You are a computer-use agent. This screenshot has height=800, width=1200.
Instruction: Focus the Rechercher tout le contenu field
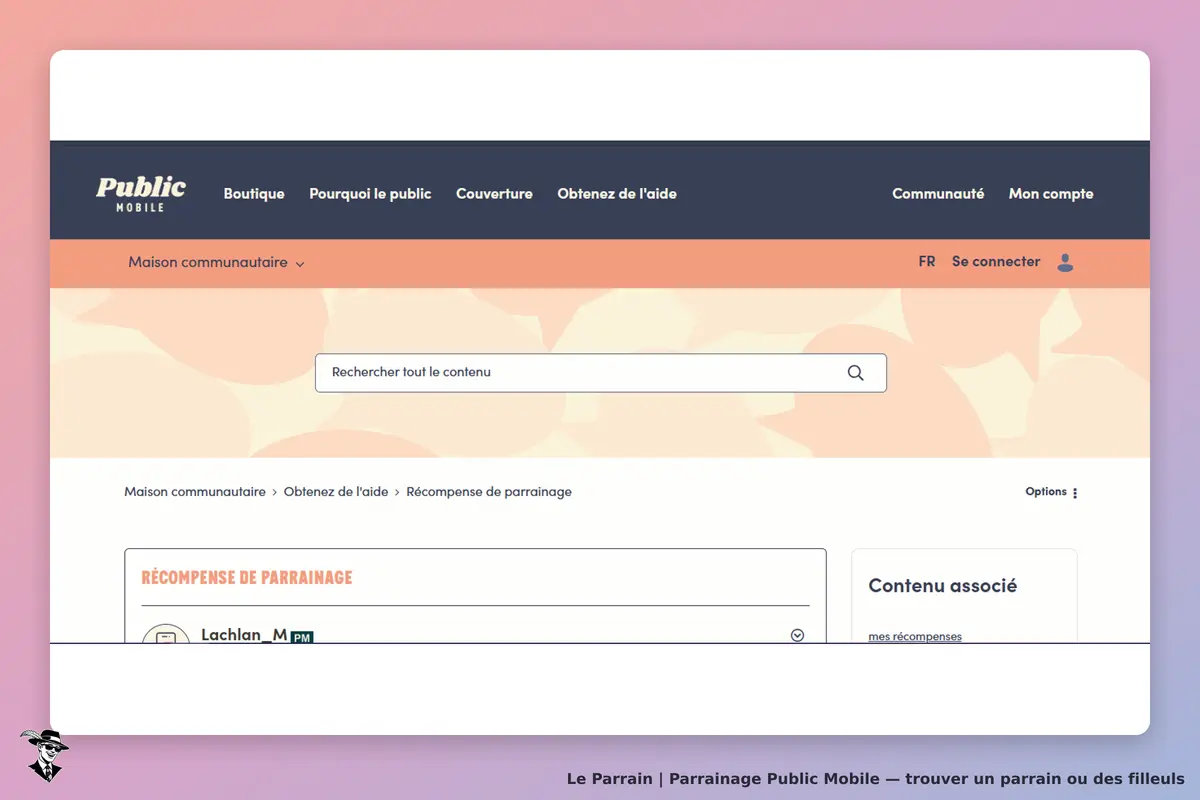(600, 372)
